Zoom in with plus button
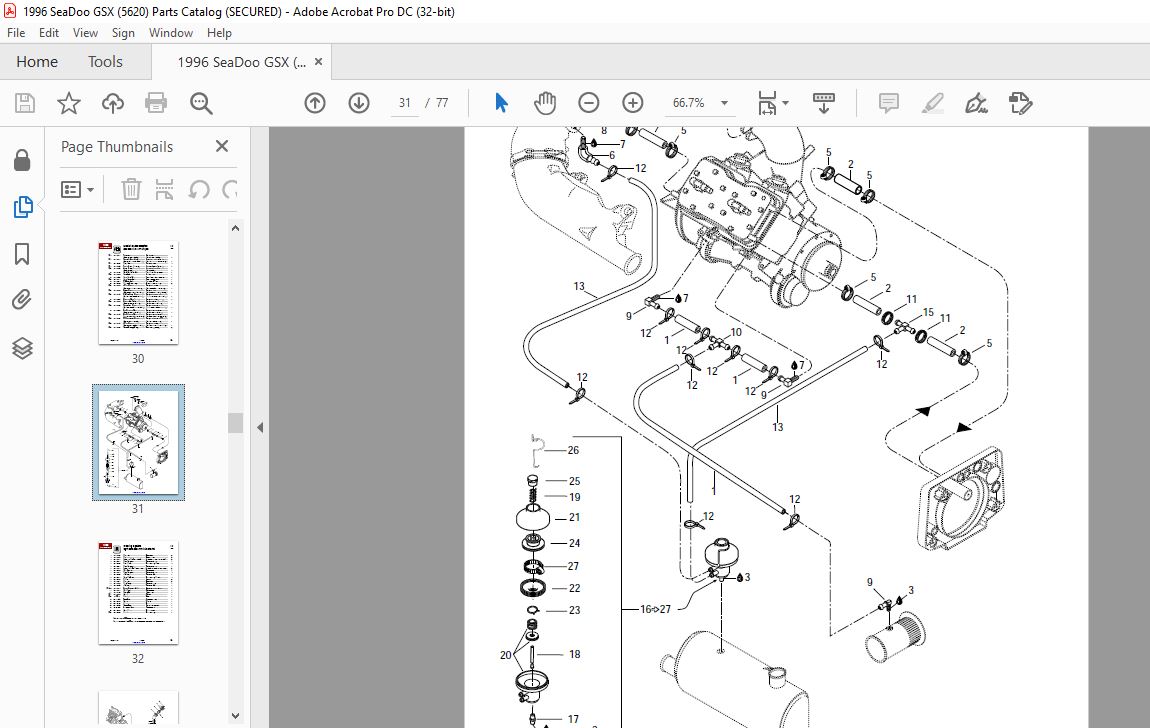1150x728 pixels. [632, 103]
